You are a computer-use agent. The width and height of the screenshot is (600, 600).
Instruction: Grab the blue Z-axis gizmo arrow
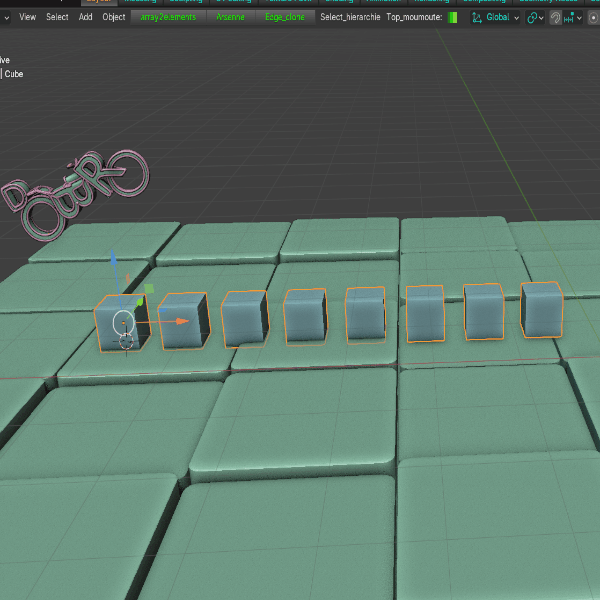[x=114, y=257]
